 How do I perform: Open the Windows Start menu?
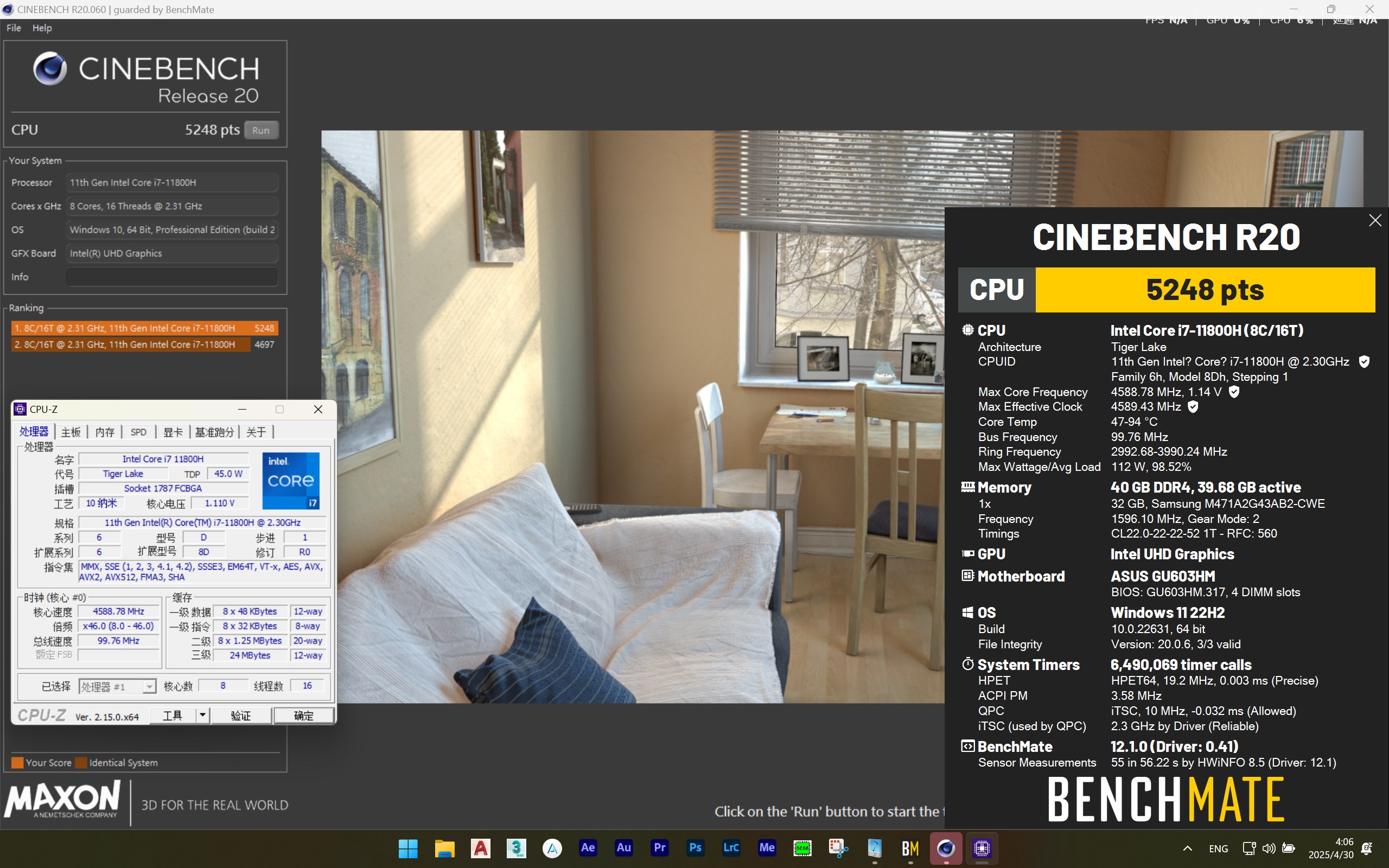[408, 848]
